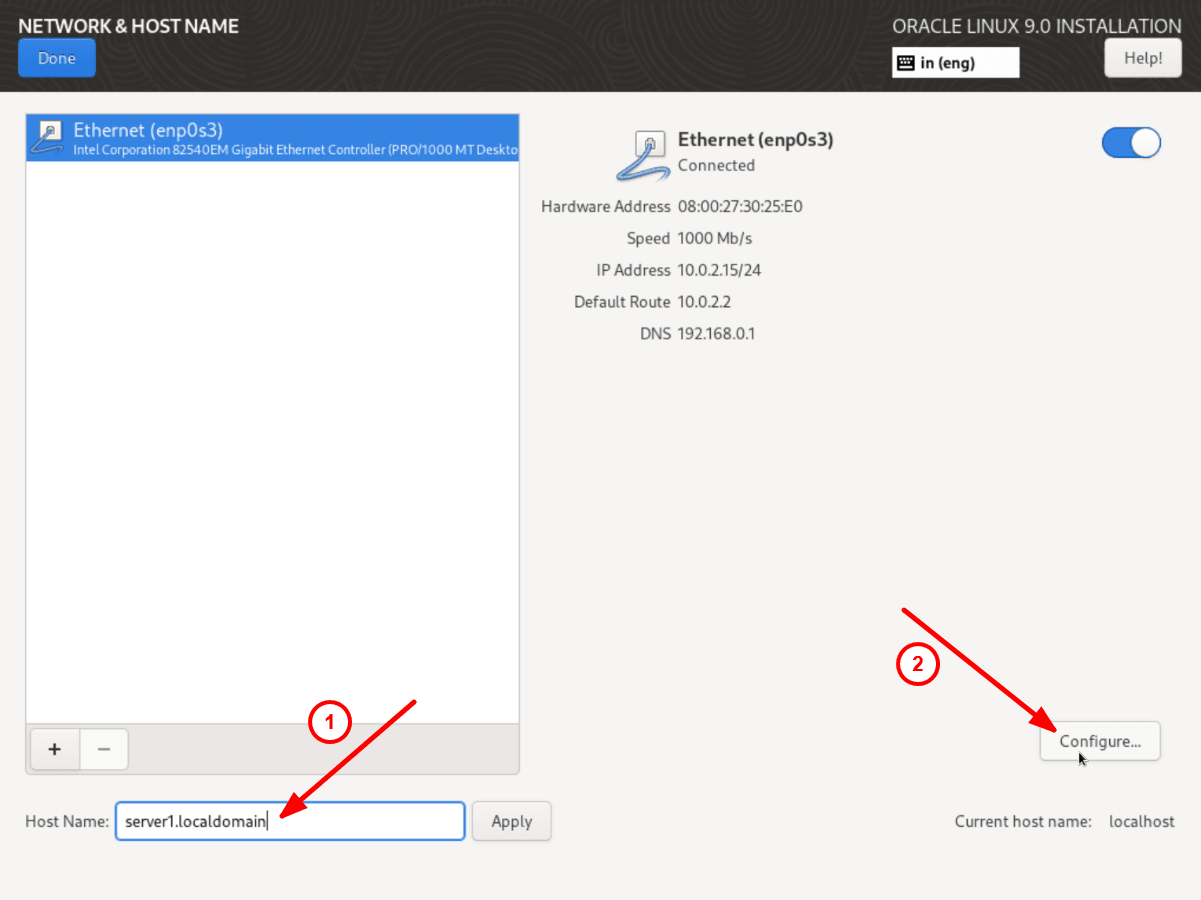Apply the new server1.localdomain host name

click(511, 821)
